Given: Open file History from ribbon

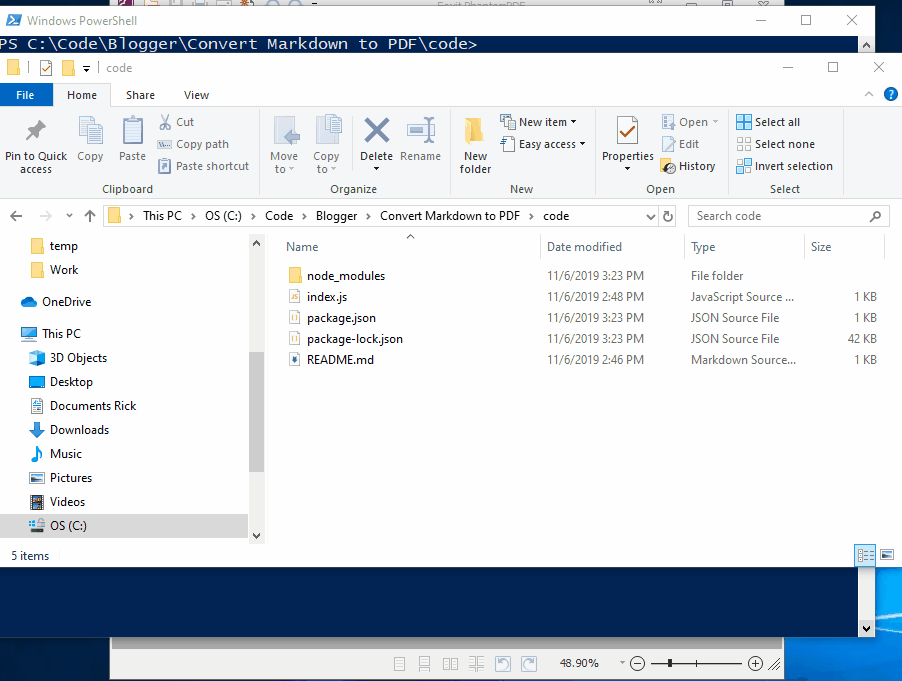Looking at the screenshot, I should tap(689, 166).
